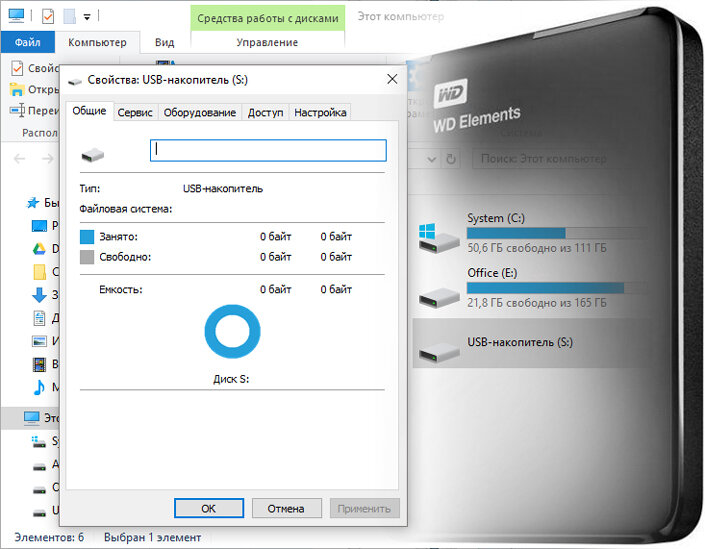Image resolution: width=705 pixels, height=549 pixels.
Task: Open the Файл ribbon tab
Action: [27, 42]
